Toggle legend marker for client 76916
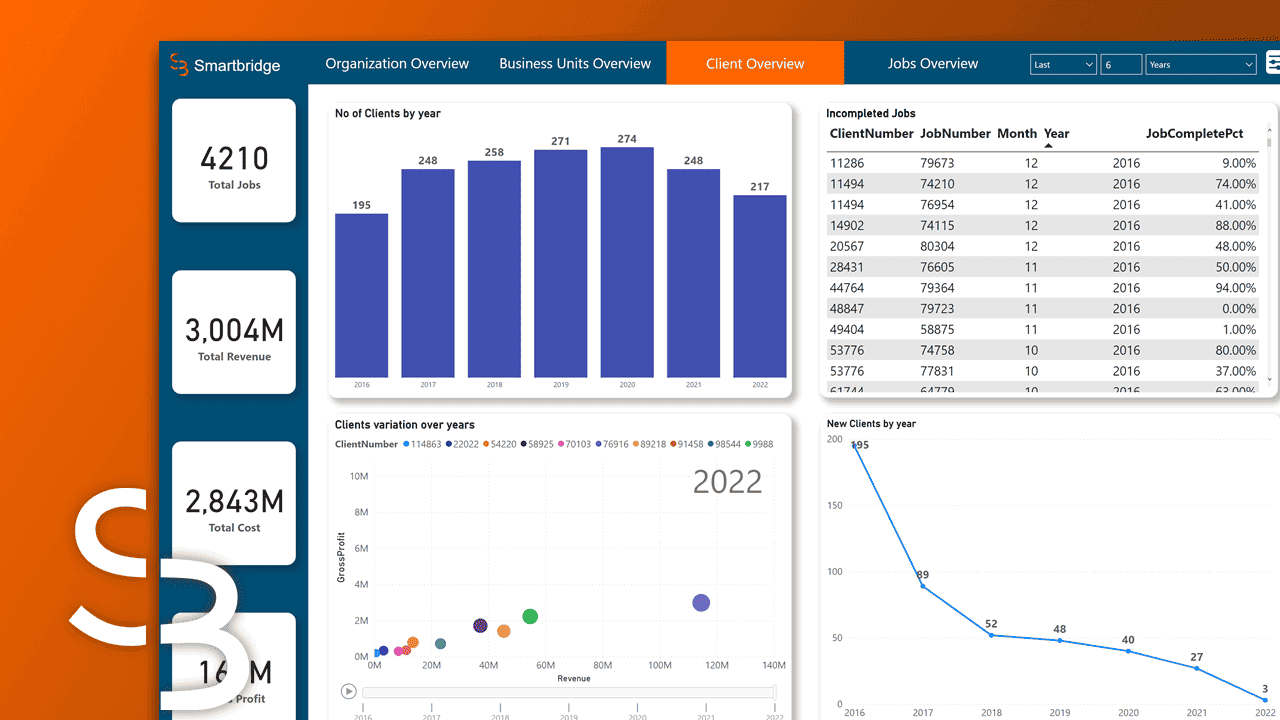 pyautogui.click(x=597, y=444)
